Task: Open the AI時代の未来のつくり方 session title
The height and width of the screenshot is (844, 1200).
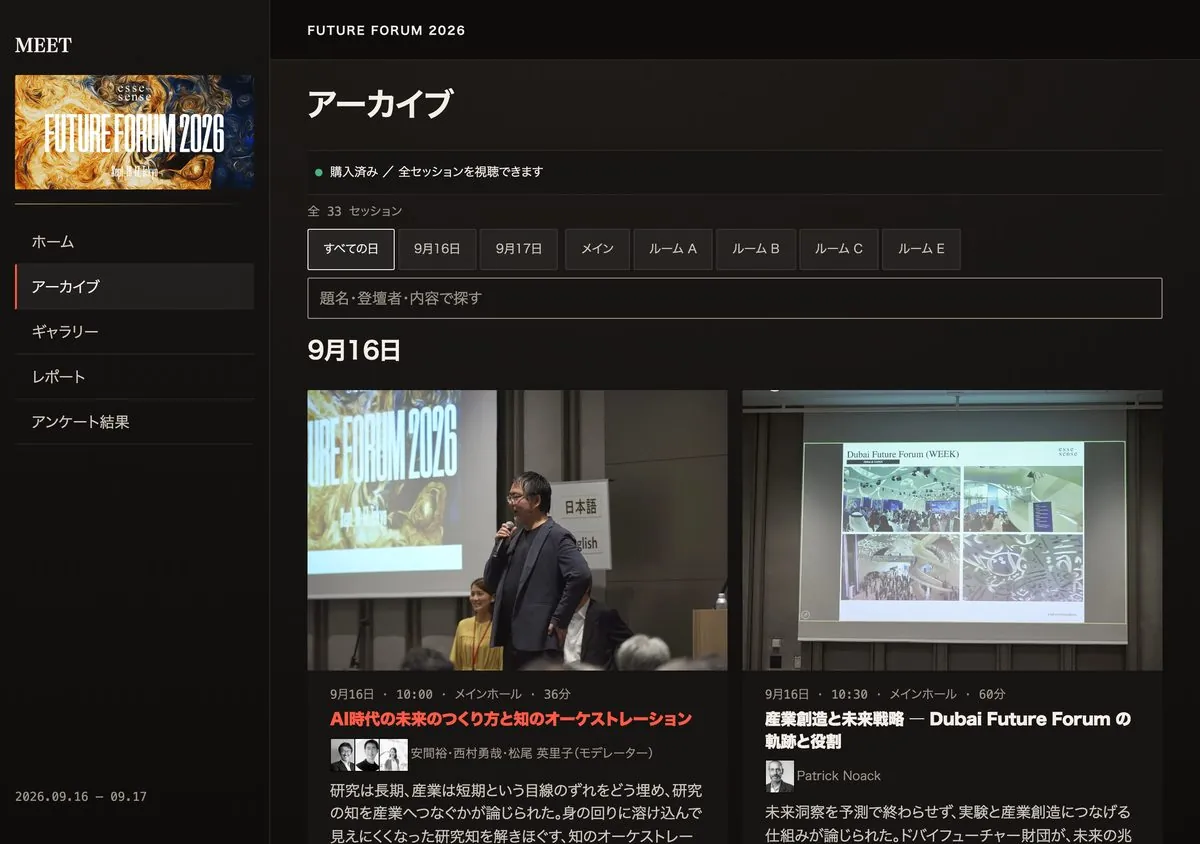Action: pos(511,719)
